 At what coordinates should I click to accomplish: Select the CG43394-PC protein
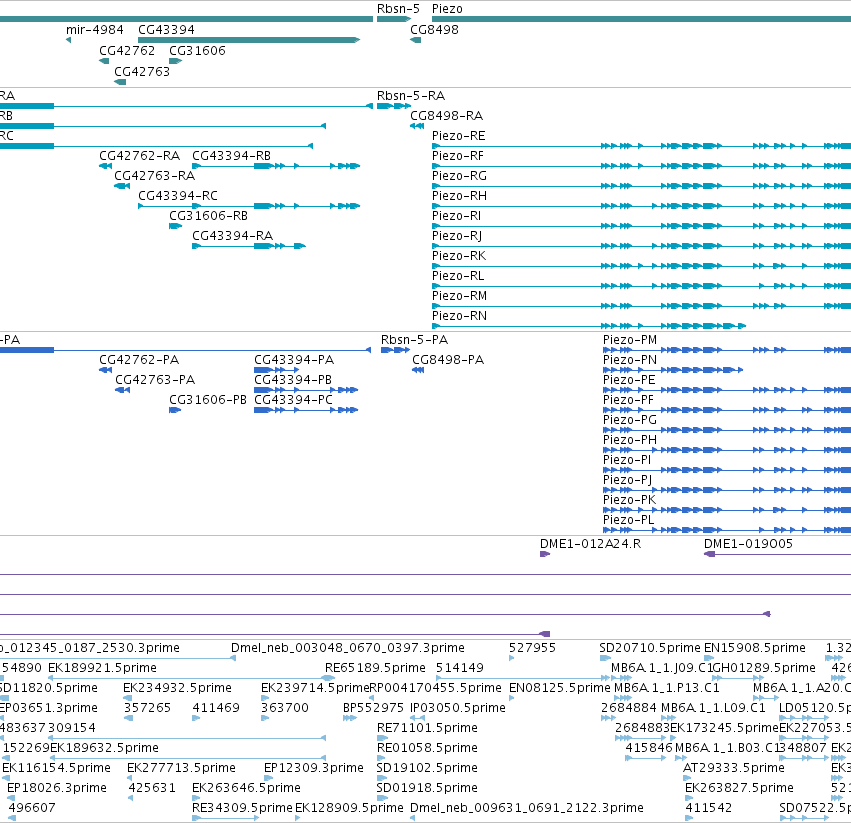(293, 400)
